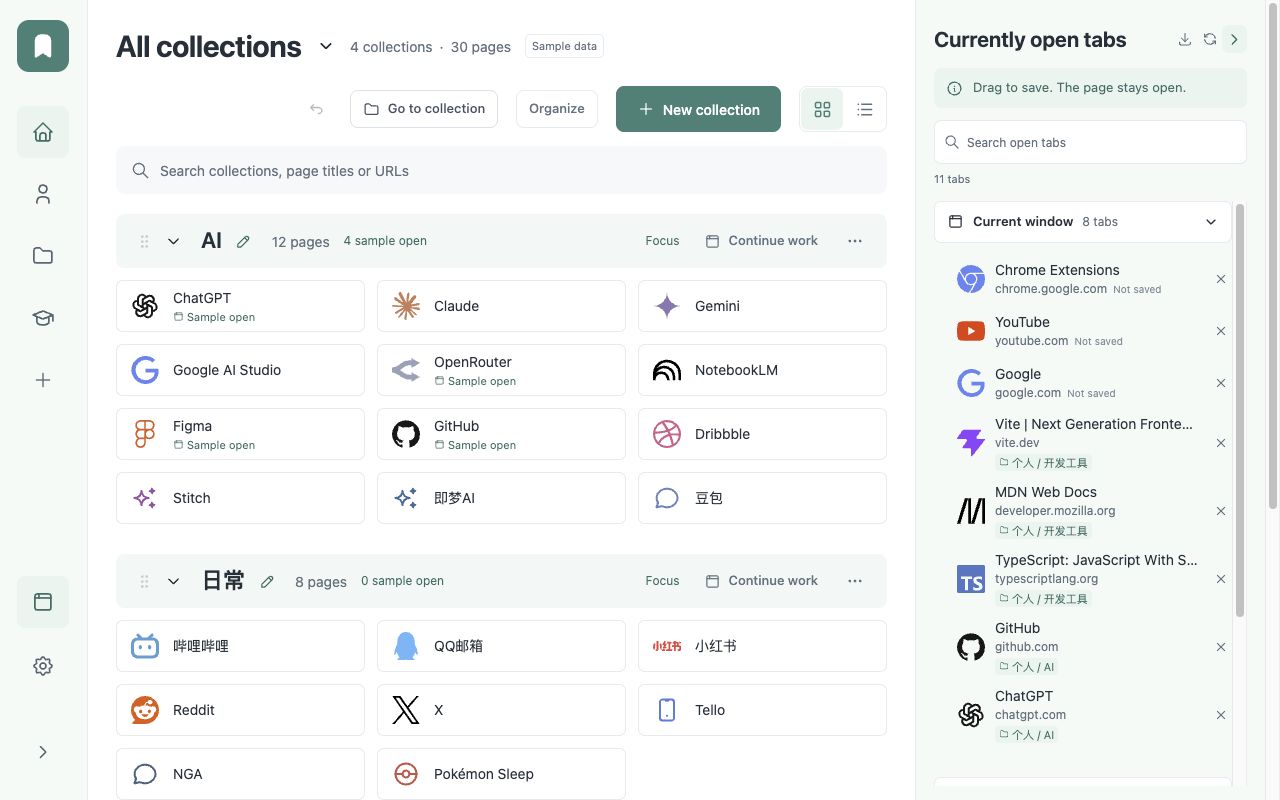Image resolution: width=1280 pixels, height=800 pixels.
Task: Open the Home sidebar icon
Action: pos(43,132)
